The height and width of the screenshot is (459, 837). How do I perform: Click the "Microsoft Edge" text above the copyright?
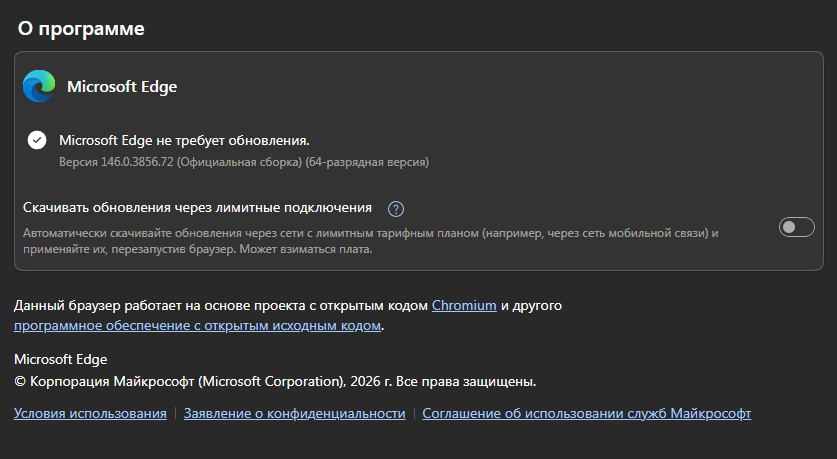tap(60, 359)
